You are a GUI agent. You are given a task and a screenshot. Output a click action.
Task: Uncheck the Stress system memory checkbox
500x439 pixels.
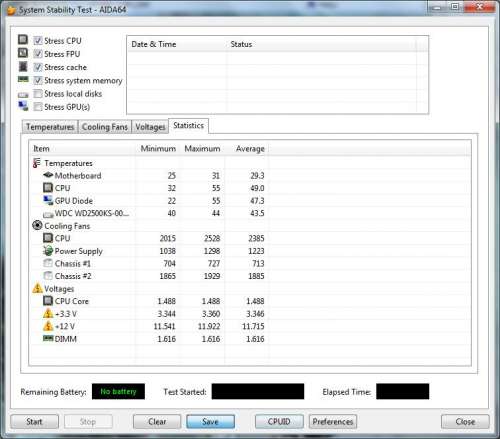click(x=38, y=80)
